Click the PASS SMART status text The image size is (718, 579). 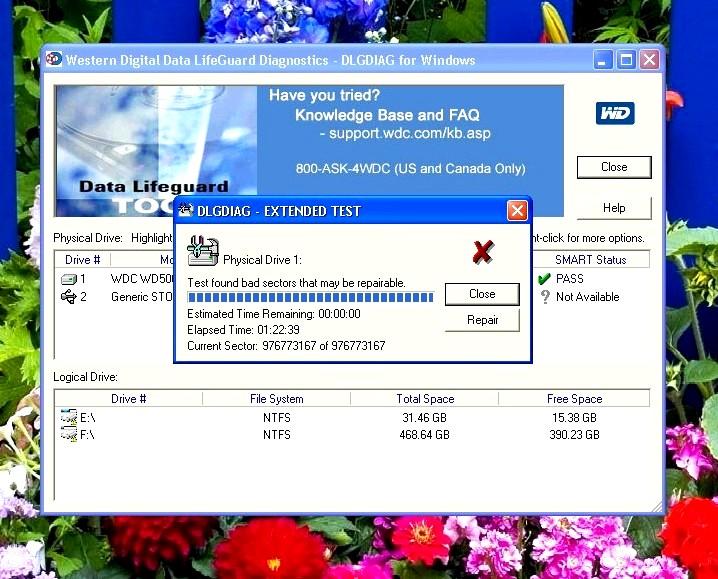point(570,279)
